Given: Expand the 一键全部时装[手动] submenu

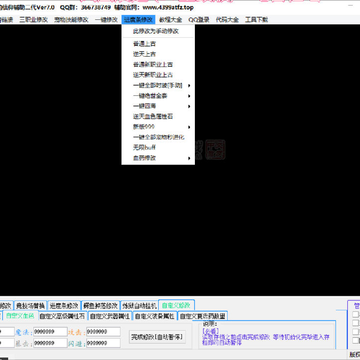Looking at the screenshot, I should pos(158,86).
